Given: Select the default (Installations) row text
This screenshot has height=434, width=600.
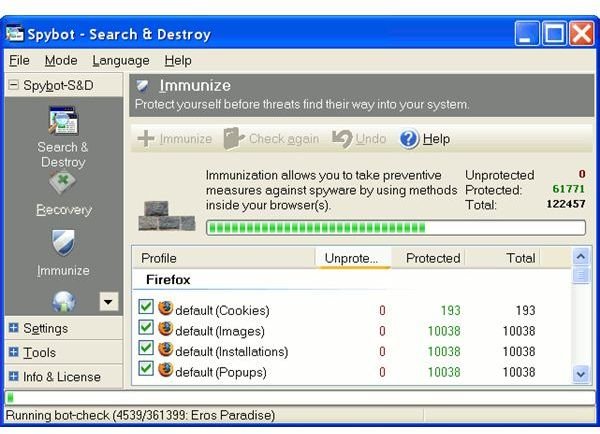Looking at the screenshot, I should [x=232, y=352].
